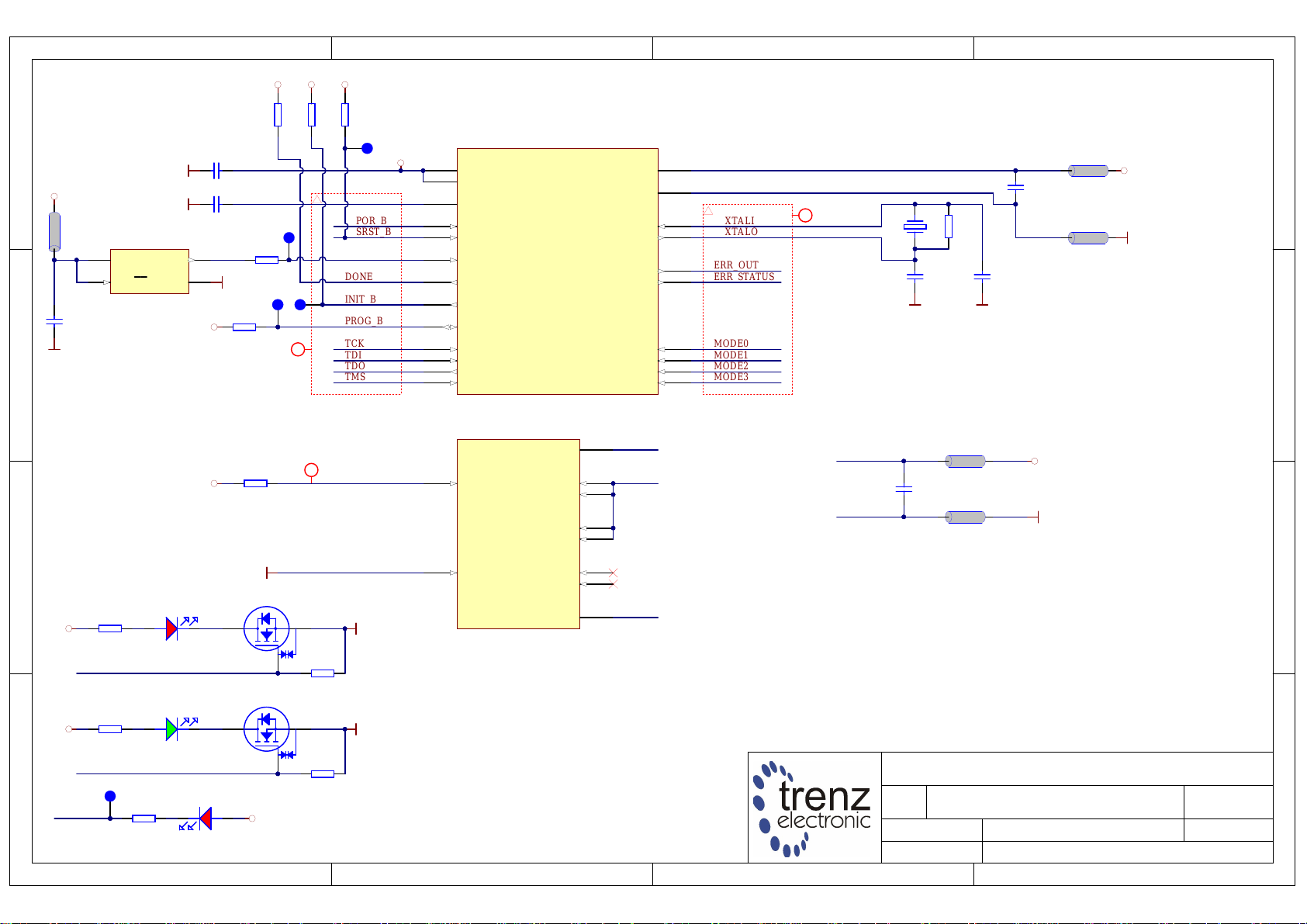The image size is (1307, 924).
Task: Select the INIT_B net label
Action: 361,299
